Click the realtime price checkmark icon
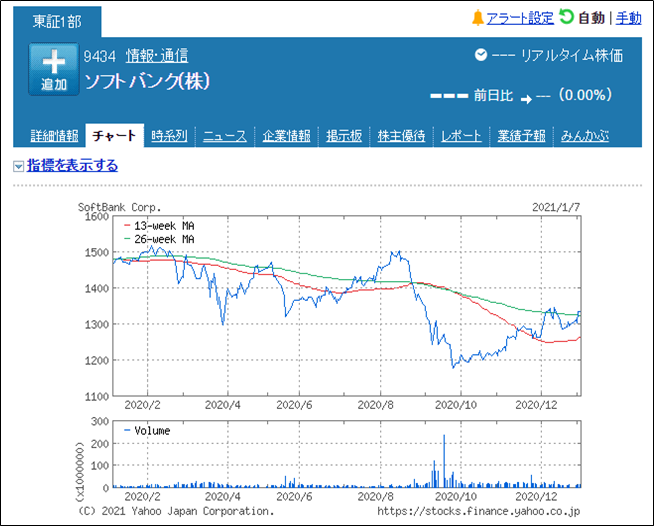 point(481,55)
